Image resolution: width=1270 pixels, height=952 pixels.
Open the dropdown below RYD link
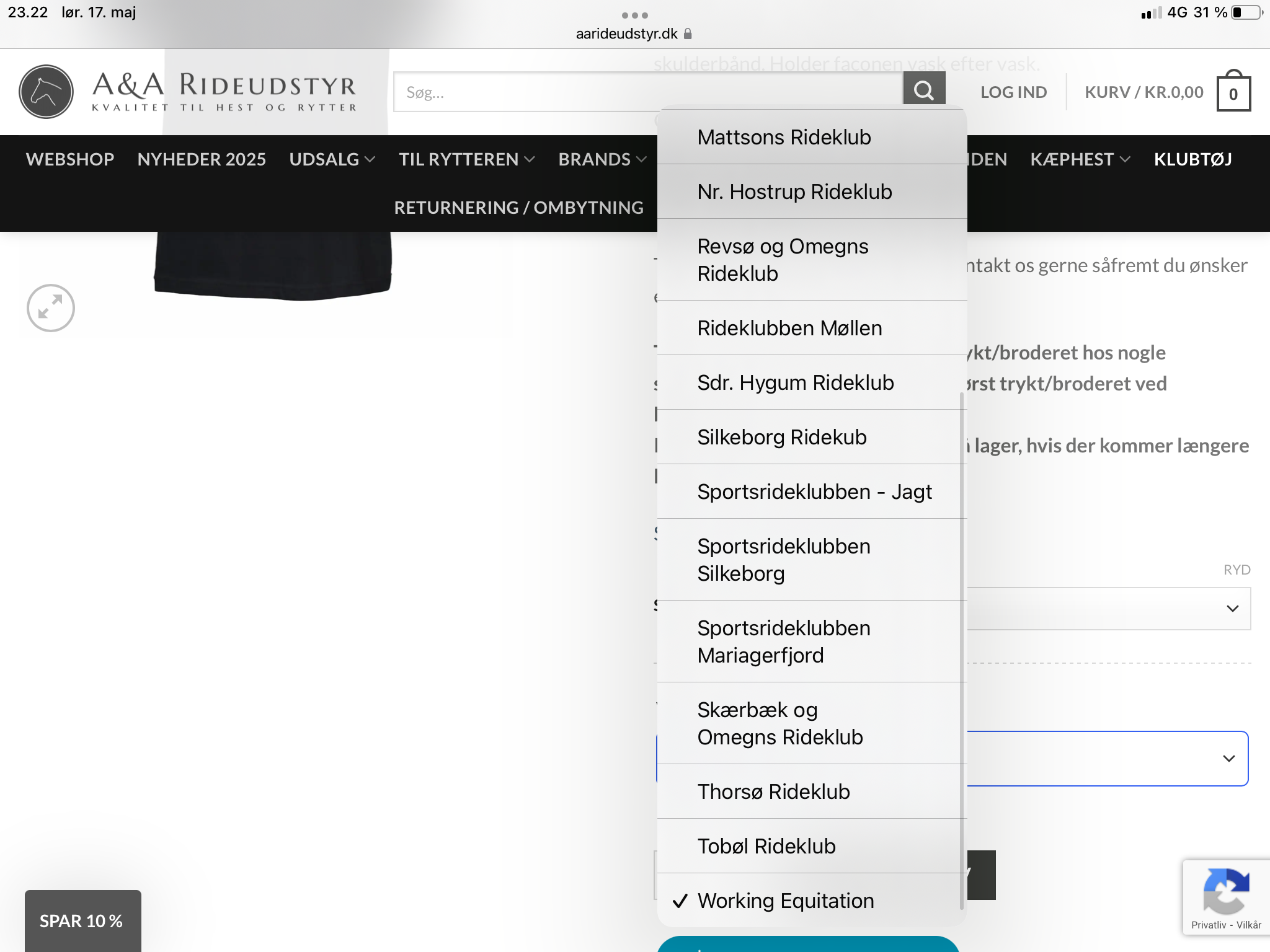pos(1109,609)
